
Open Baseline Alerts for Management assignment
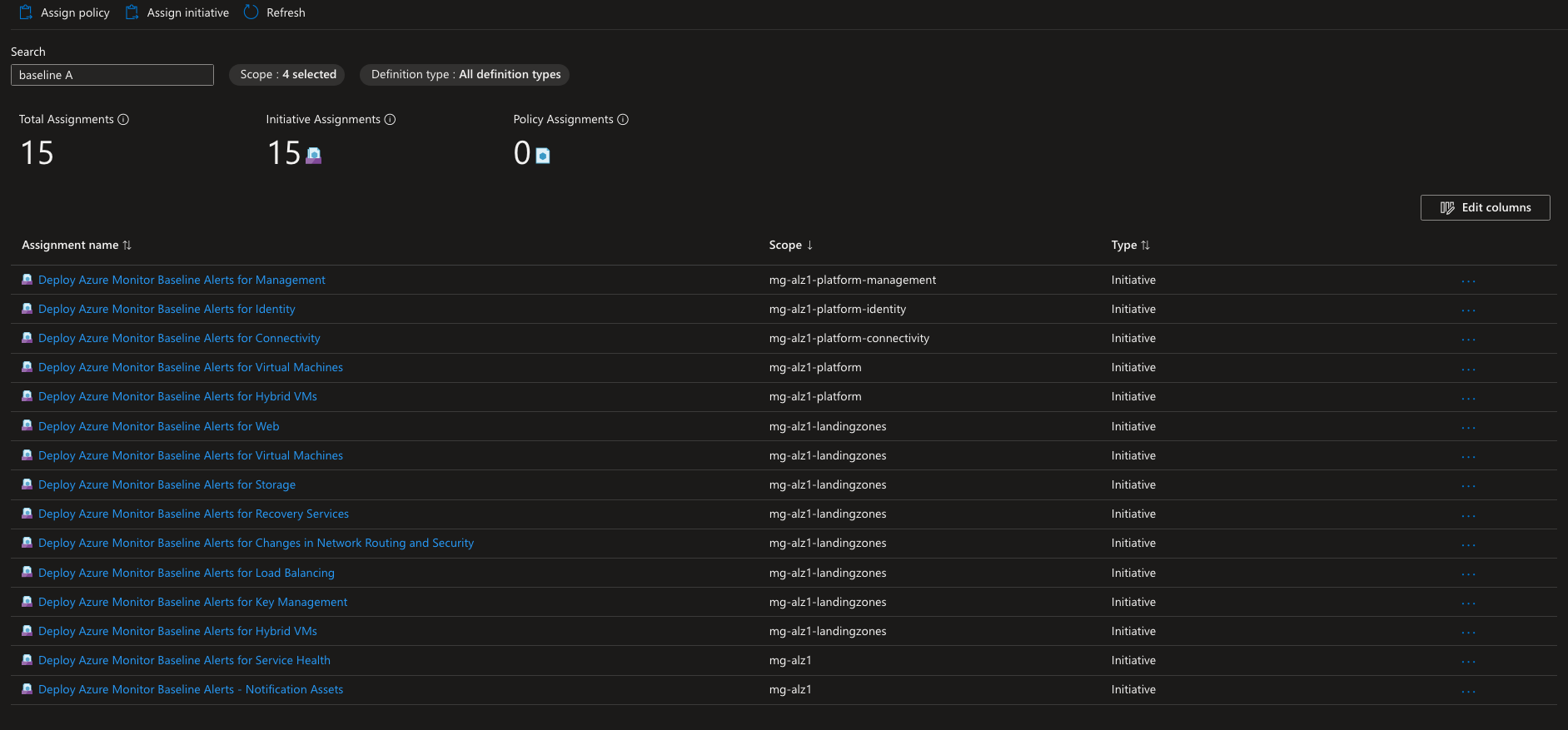coord(182,280)
